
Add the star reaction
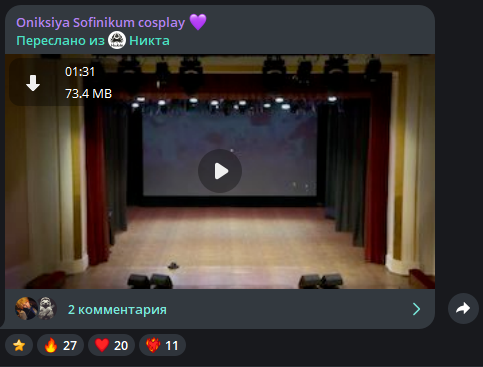[19, 345]
